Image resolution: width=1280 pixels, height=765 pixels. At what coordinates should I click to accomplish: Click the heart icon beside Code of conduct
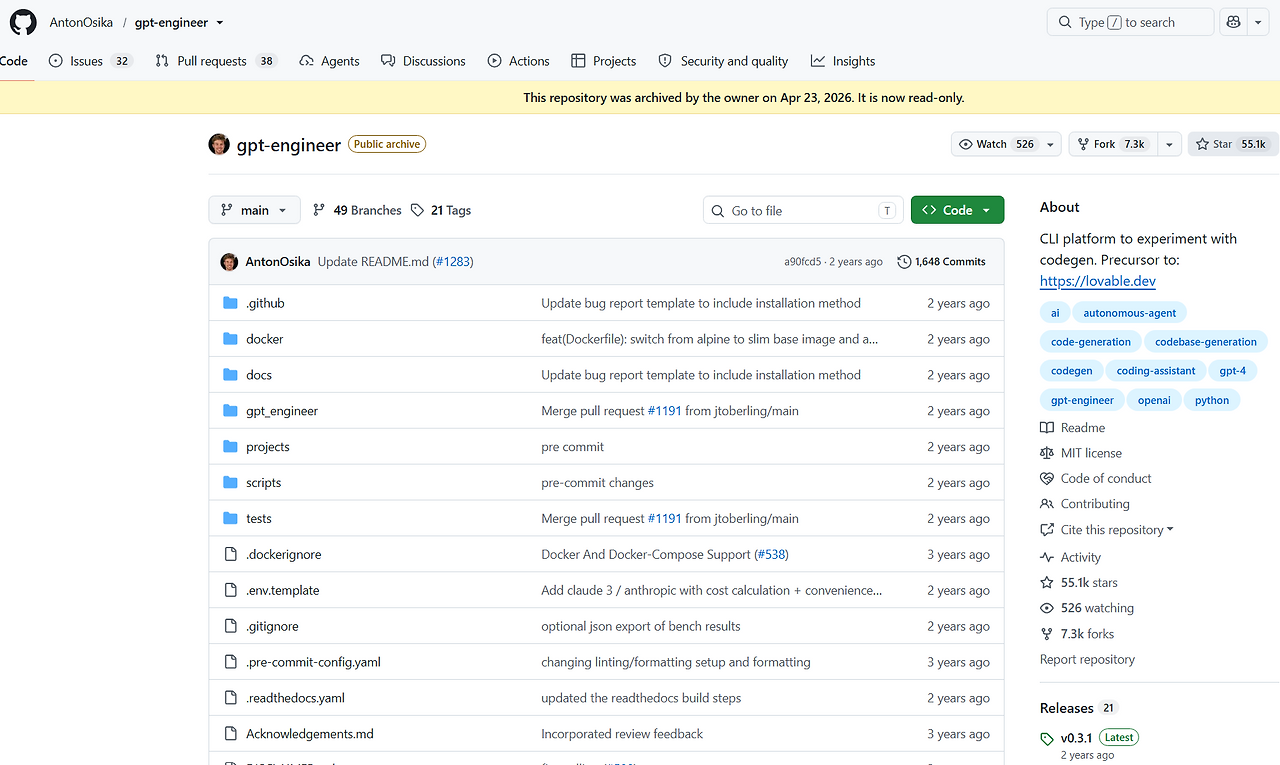point(1047,479)
